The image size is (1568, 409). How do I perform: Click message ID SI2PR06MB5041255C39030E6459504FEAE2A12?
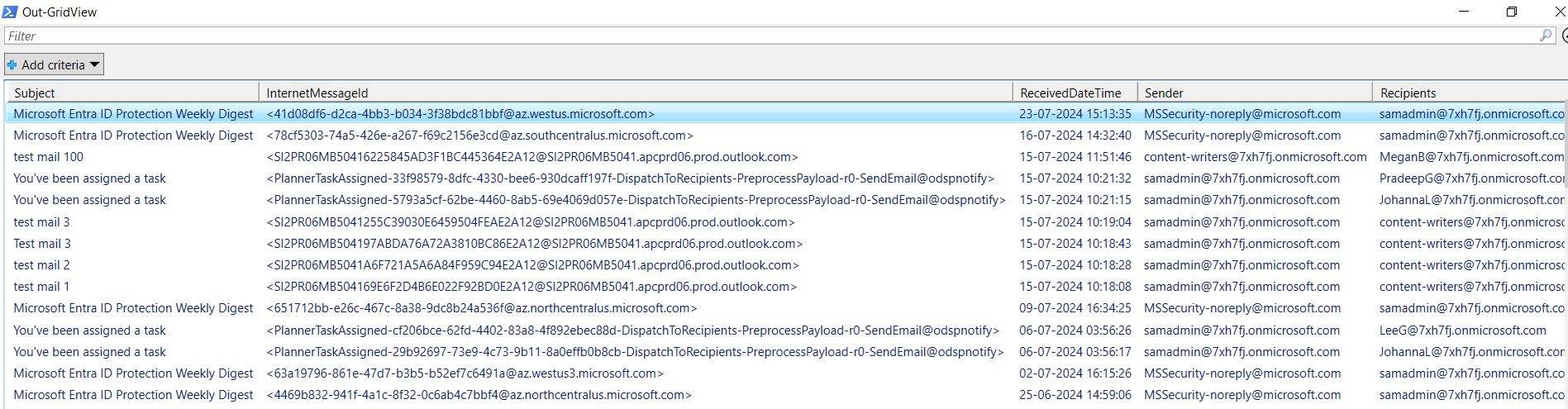(531, 222)
